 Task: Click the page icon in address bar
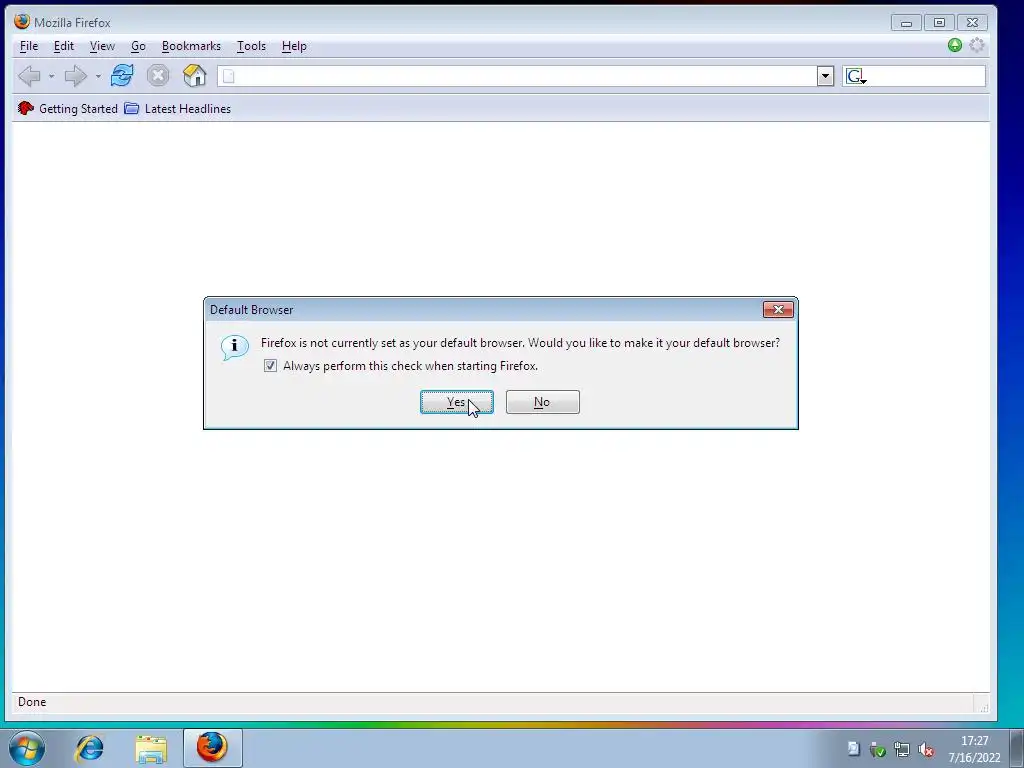click(229, 76)
